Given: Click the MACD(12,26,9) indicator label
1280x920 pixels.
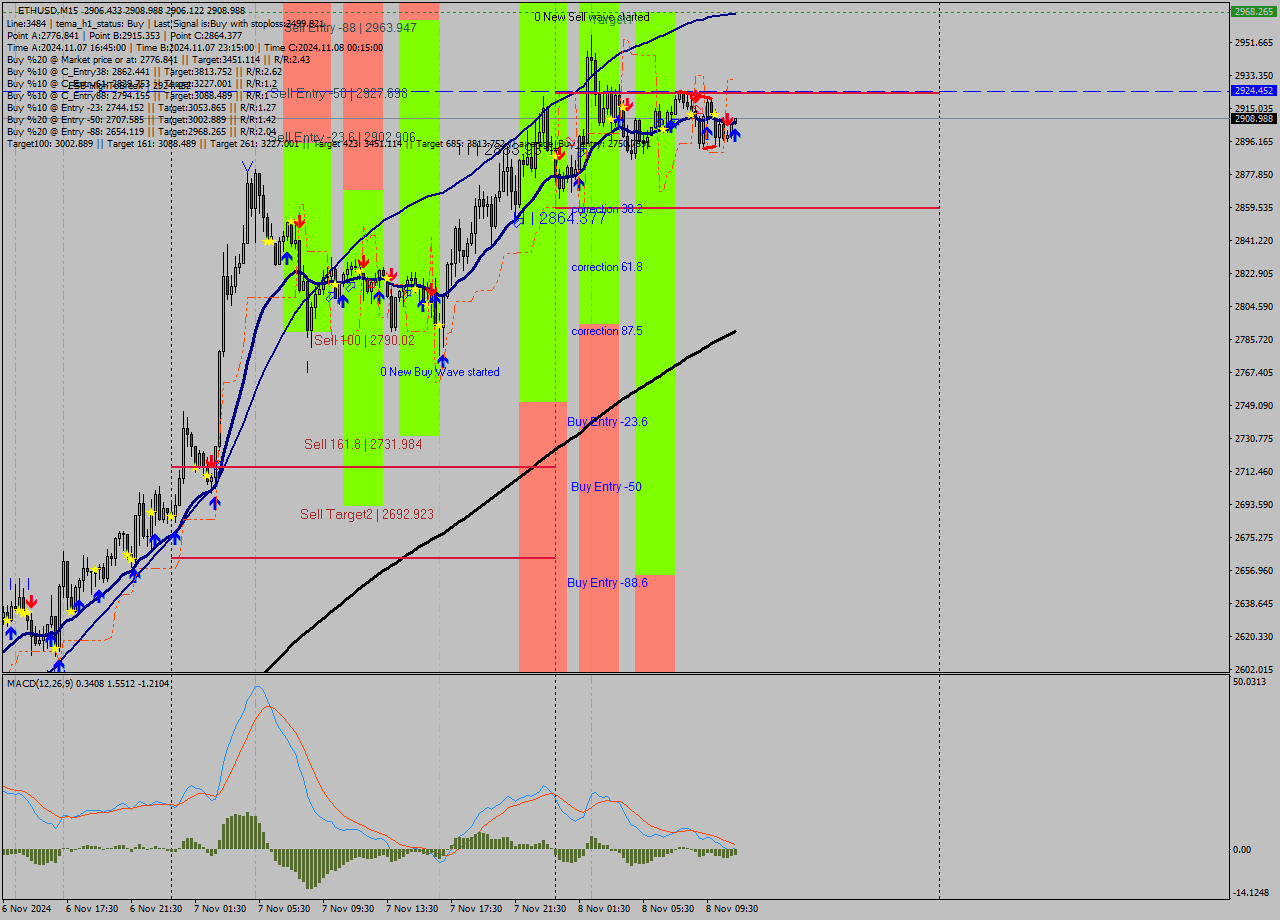Looking at the screenshot, I should pyautogui.click(x=88, y=683).
